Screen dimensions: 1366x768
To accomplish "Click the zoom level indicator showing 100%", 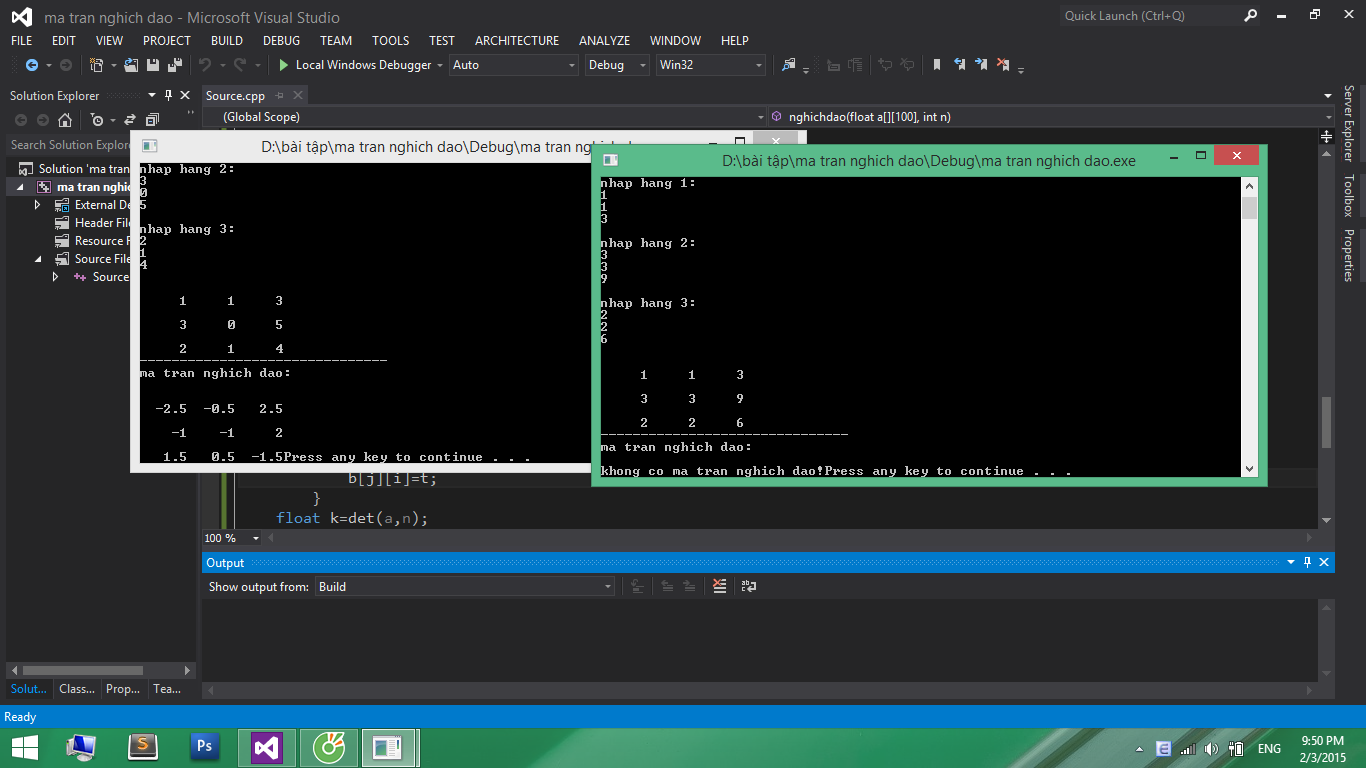I will [x=230, y=539].
